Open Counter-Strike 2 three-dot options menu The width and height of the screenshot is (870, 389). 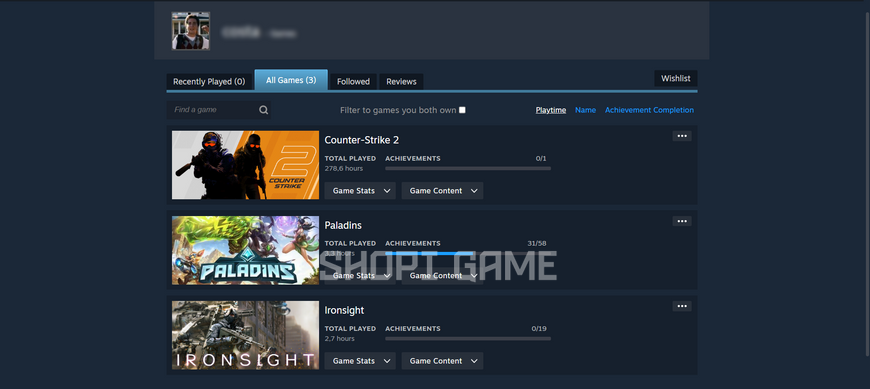[x=682, y=136]
